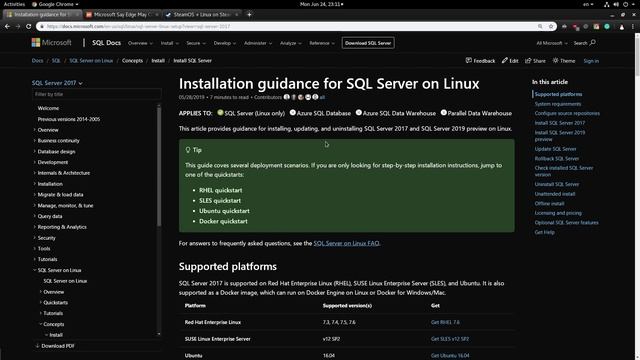This screenshot has height=360, width=640.
Task: Open the Get SLES v12 SP2 link
Action: (449, 339)
